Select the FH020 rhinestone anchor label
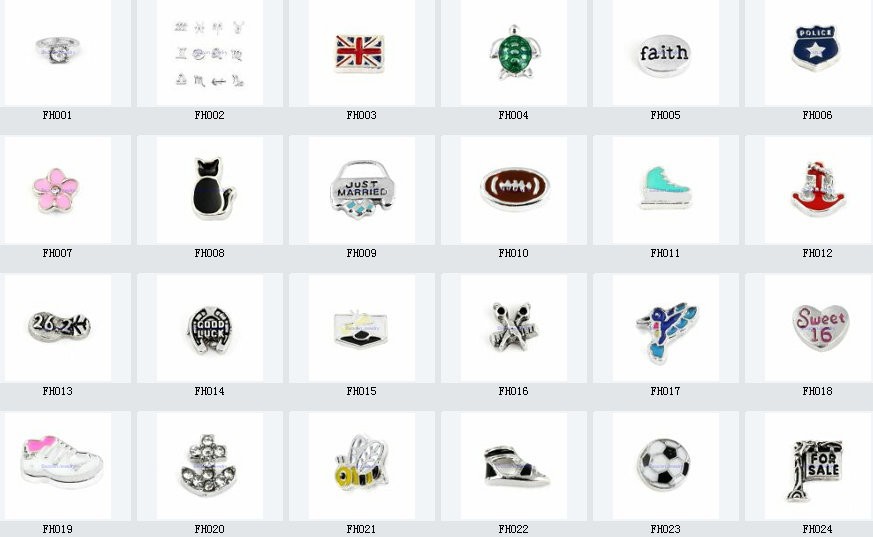This screenshot has width=873, height=537. (209, 529)
